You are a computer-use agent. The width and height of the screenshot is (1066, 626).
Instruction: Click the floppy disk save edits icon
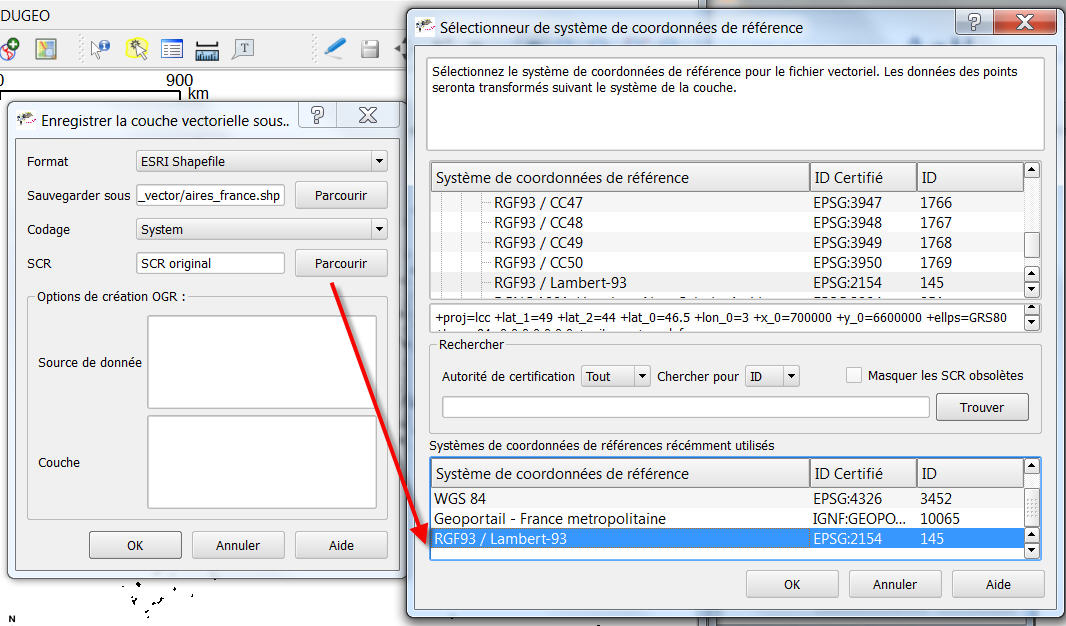coord(369,48)
